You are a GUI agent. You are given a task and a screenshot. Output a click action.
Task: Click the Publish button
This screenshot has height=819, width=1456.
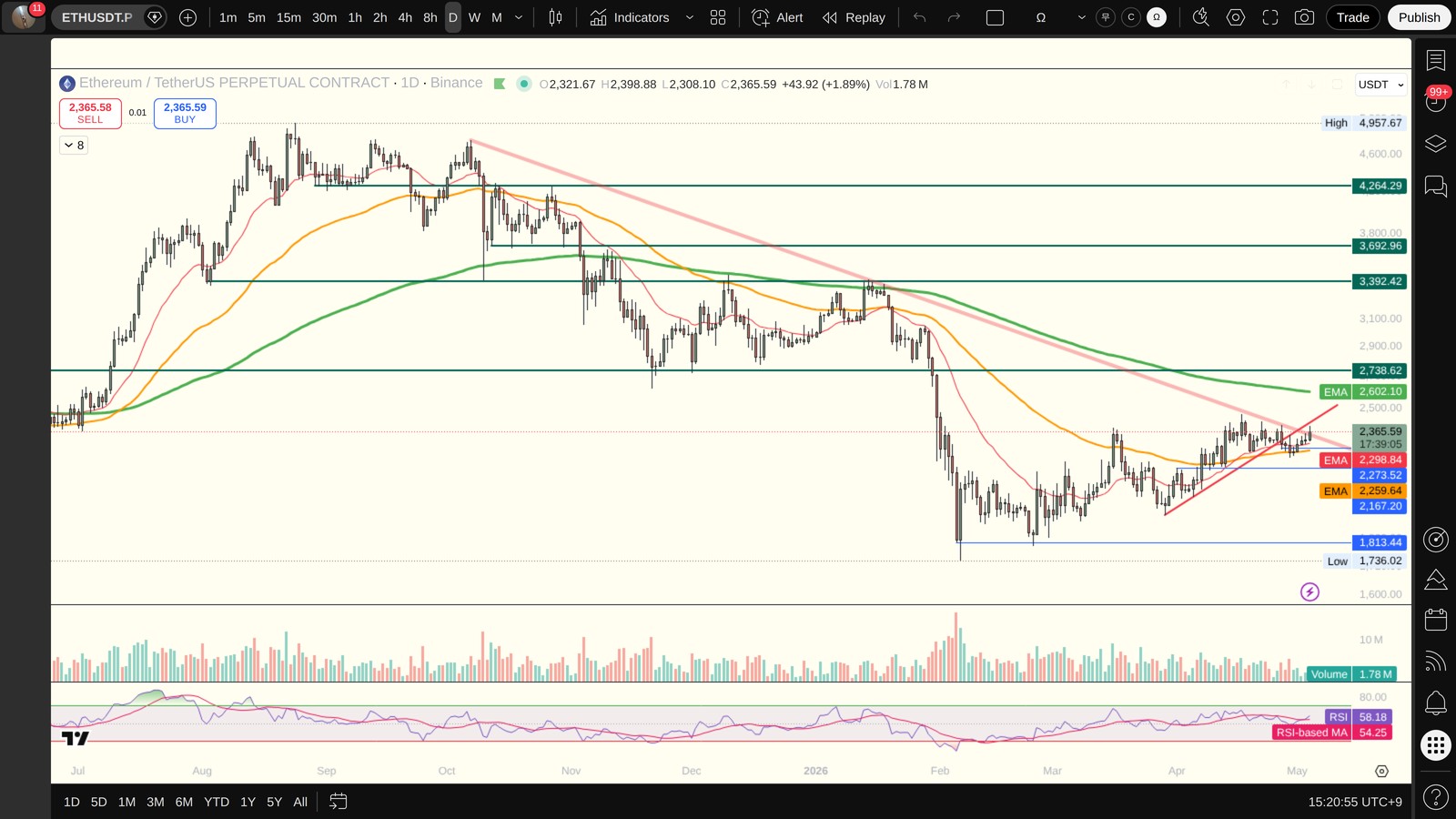tap(1419, 17)
